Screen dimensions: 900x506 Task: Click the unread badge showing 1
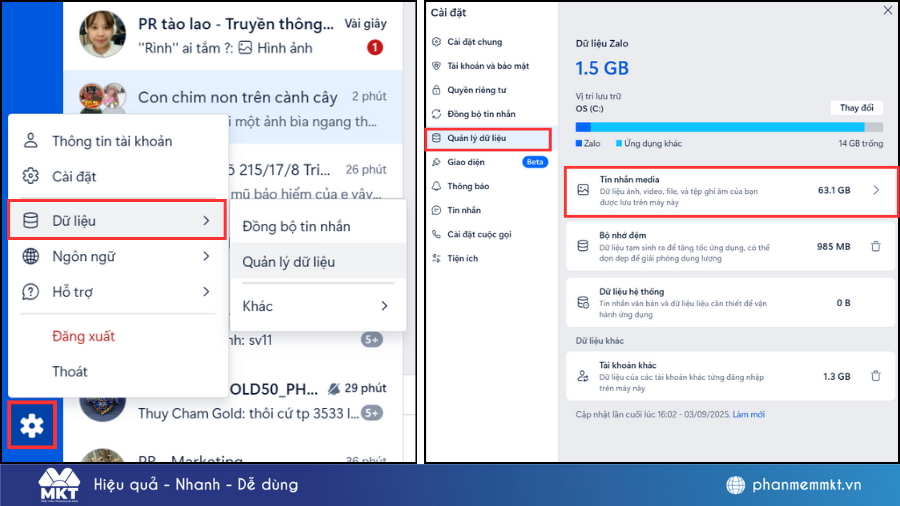375,47
